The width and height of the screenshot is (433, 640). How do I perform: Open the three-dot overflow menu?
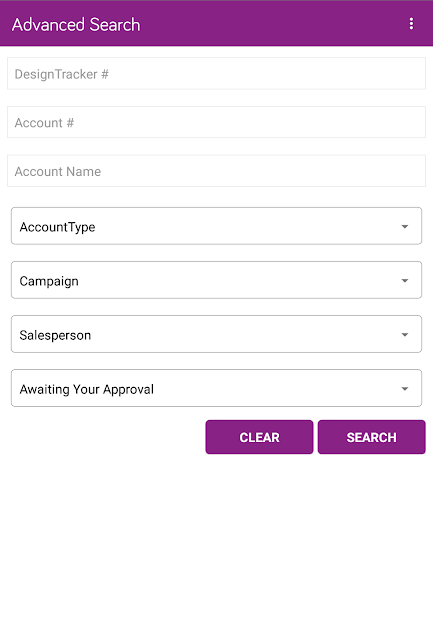(411, 24)
